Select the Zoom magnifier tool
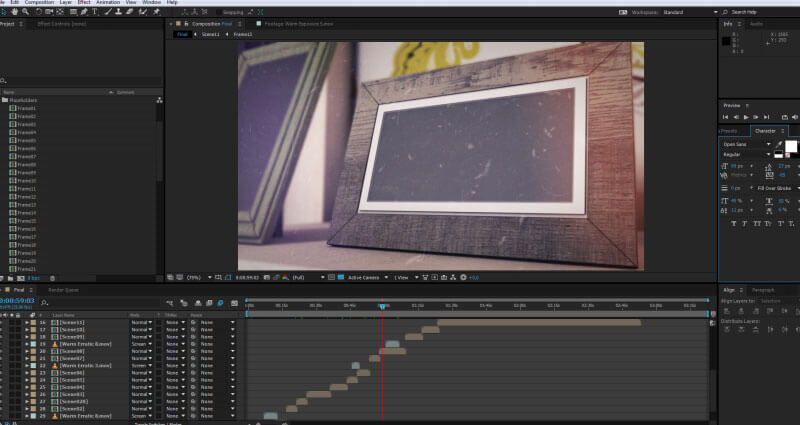The image size is (800, 425). (26, 12)
